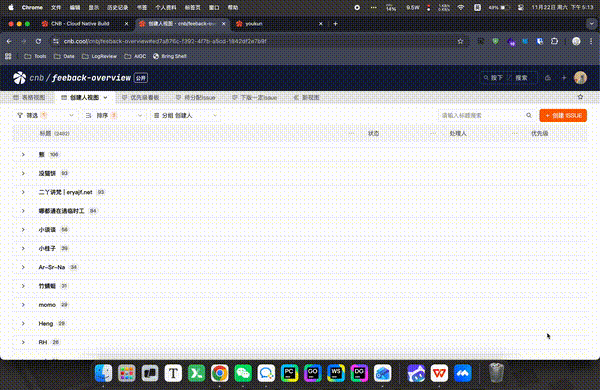The width and height of the screenshot is (600, 390).
Task: Reload the current page
Action: (x=38, y=41)
